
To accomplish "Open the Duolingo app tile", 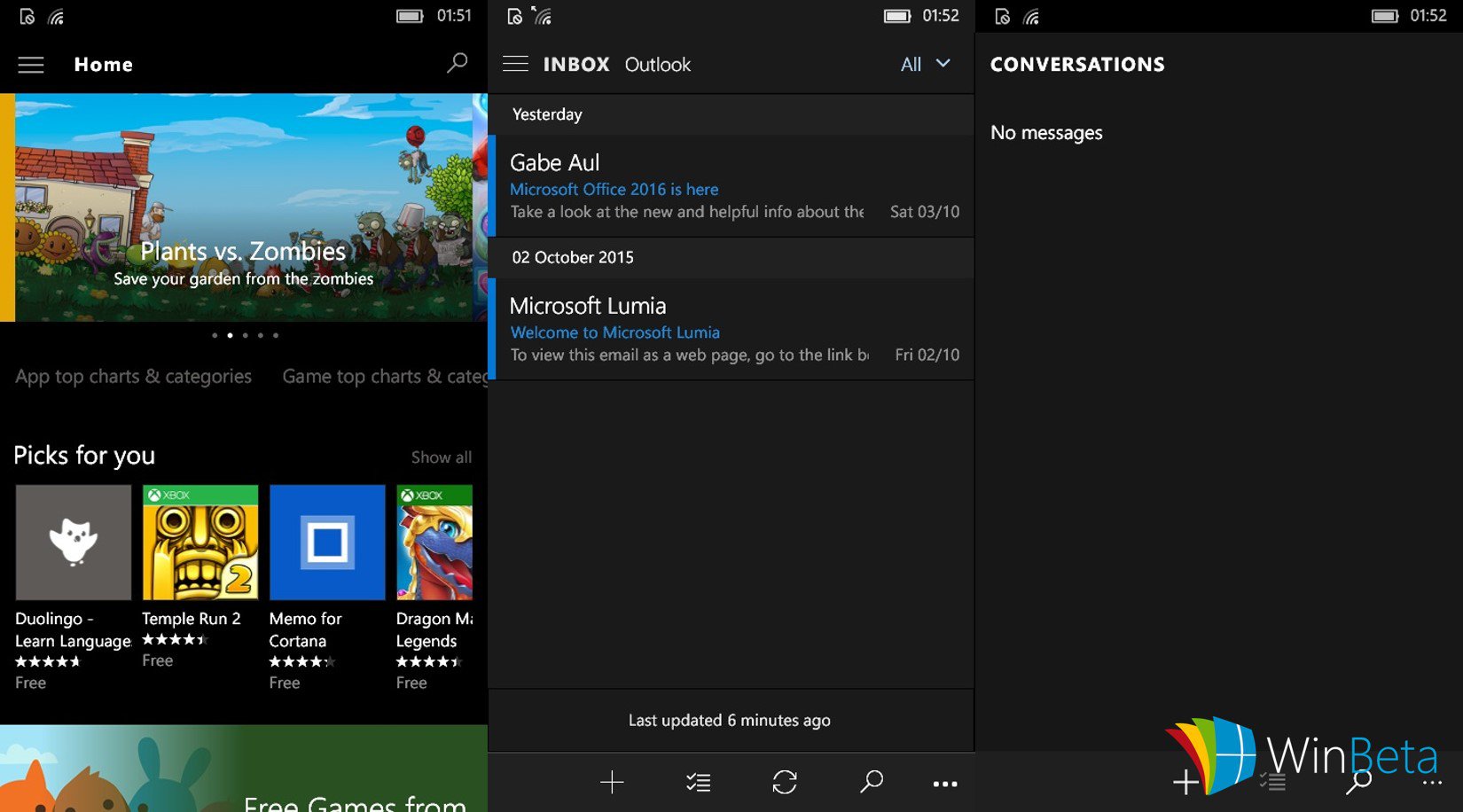I will coord(73,543).
